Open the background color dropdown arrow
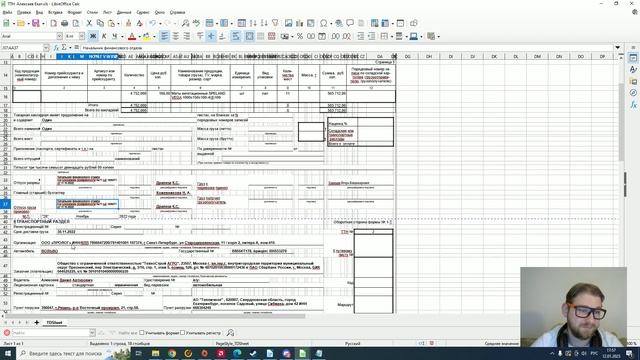This screenshot has height=360, width=640. (x=154, y=37)
